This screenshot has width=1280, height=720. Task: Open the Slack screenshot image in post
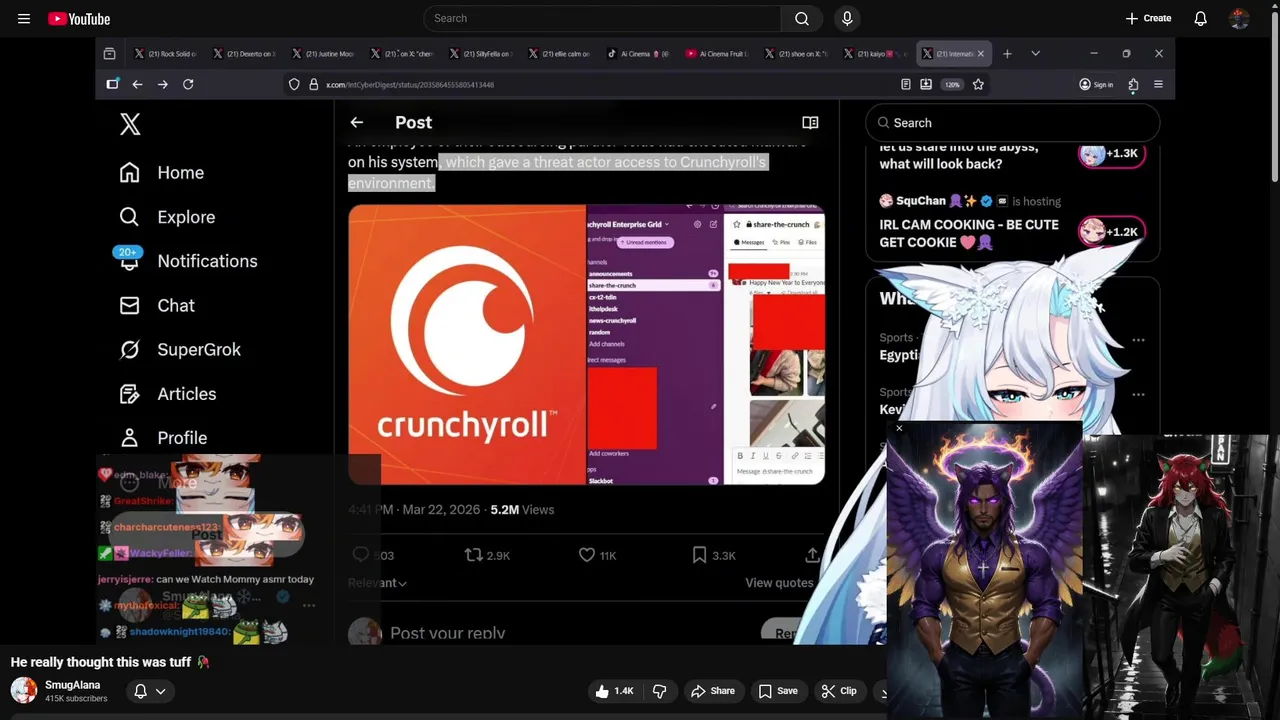pos(706,345)
